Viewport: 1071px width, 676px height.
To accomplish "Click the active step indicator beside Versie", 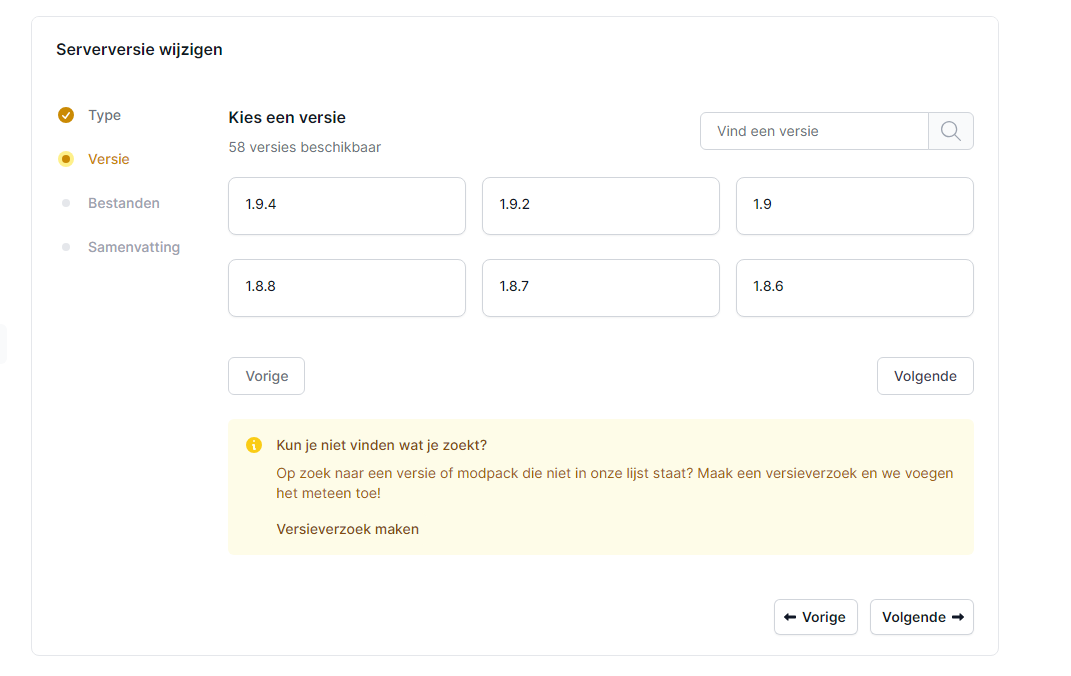I will point(66,159).
